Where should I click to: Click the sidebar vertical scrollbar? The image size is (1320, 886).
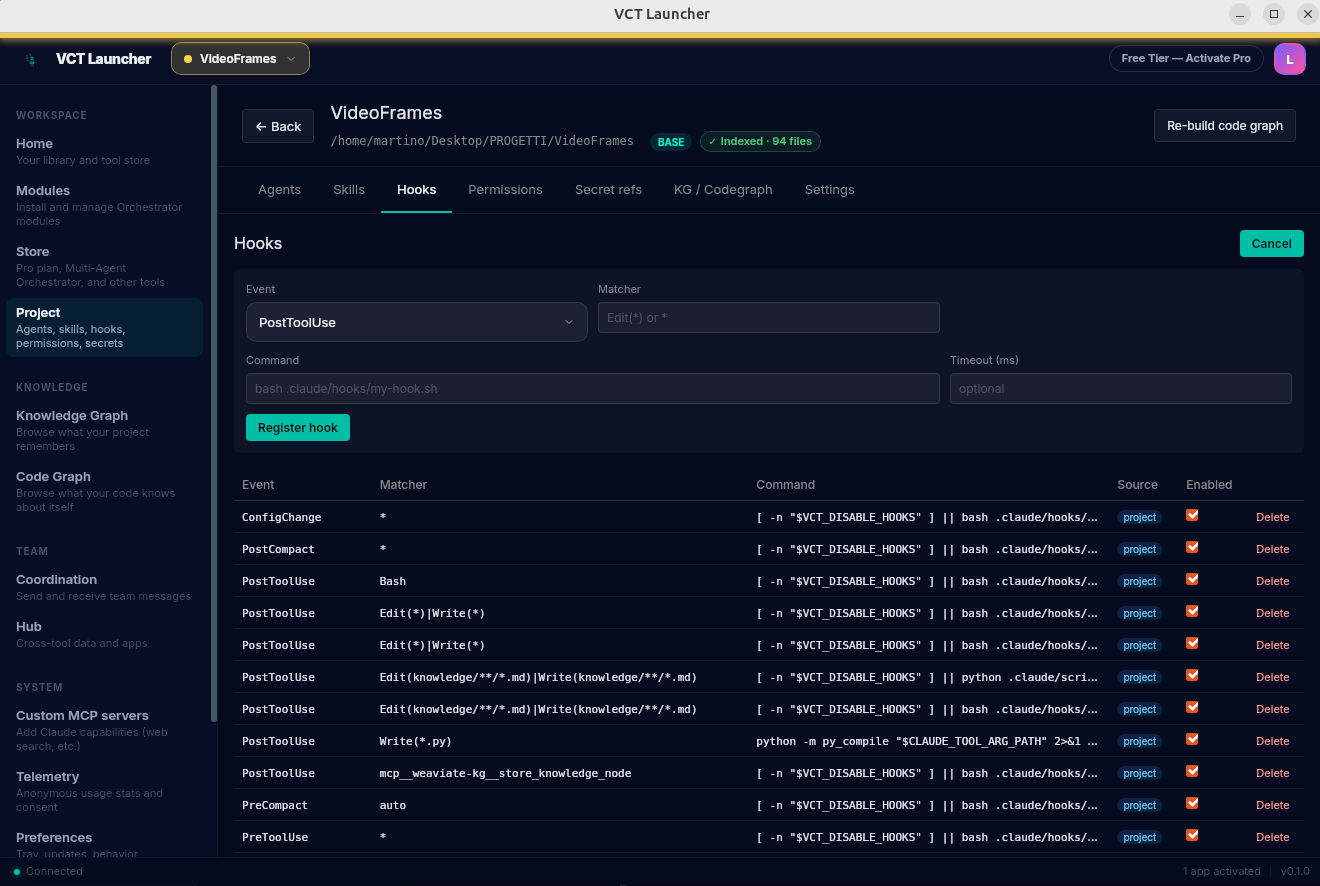tap(214, 402)
